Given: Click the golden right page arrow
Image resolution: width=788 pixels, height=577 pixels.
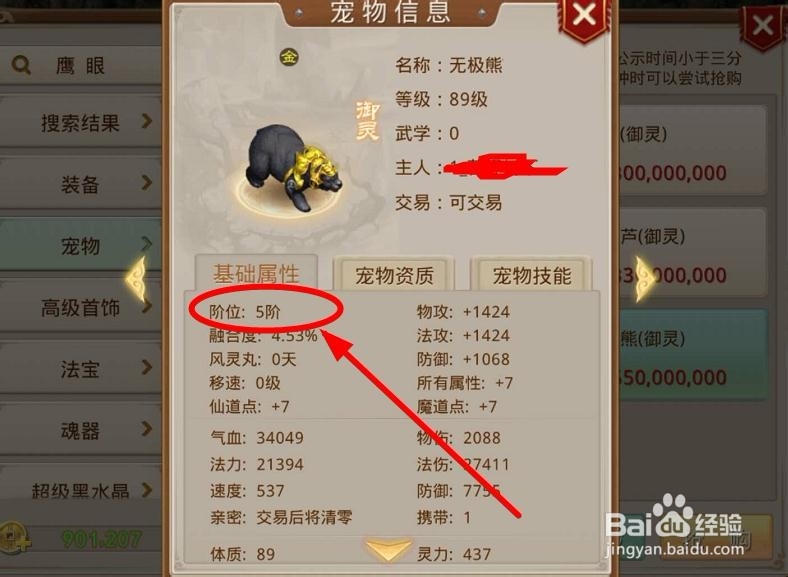Looking at the screenshot, I should click(645, 279).
